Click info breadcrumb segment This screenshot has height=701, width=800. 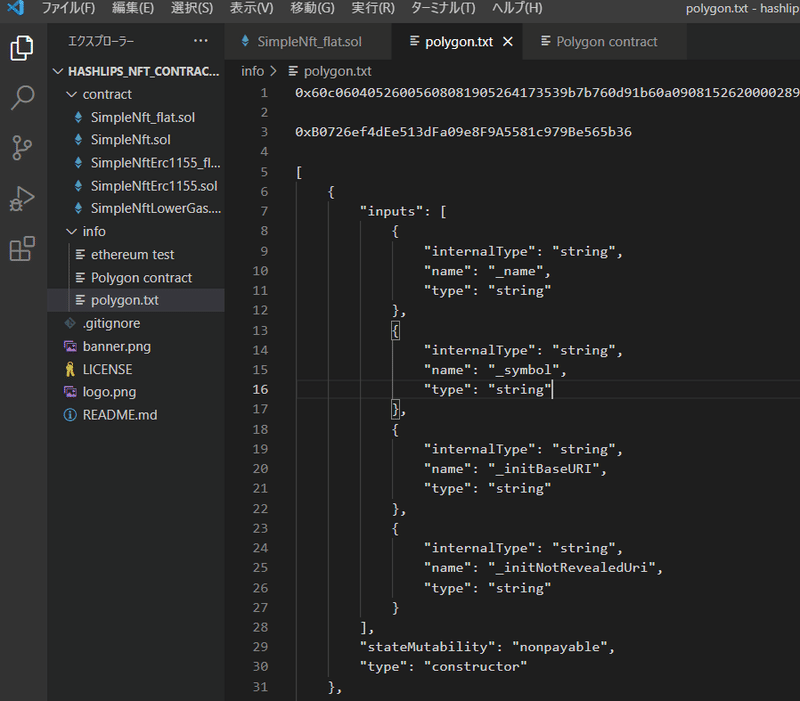(253, 71)
